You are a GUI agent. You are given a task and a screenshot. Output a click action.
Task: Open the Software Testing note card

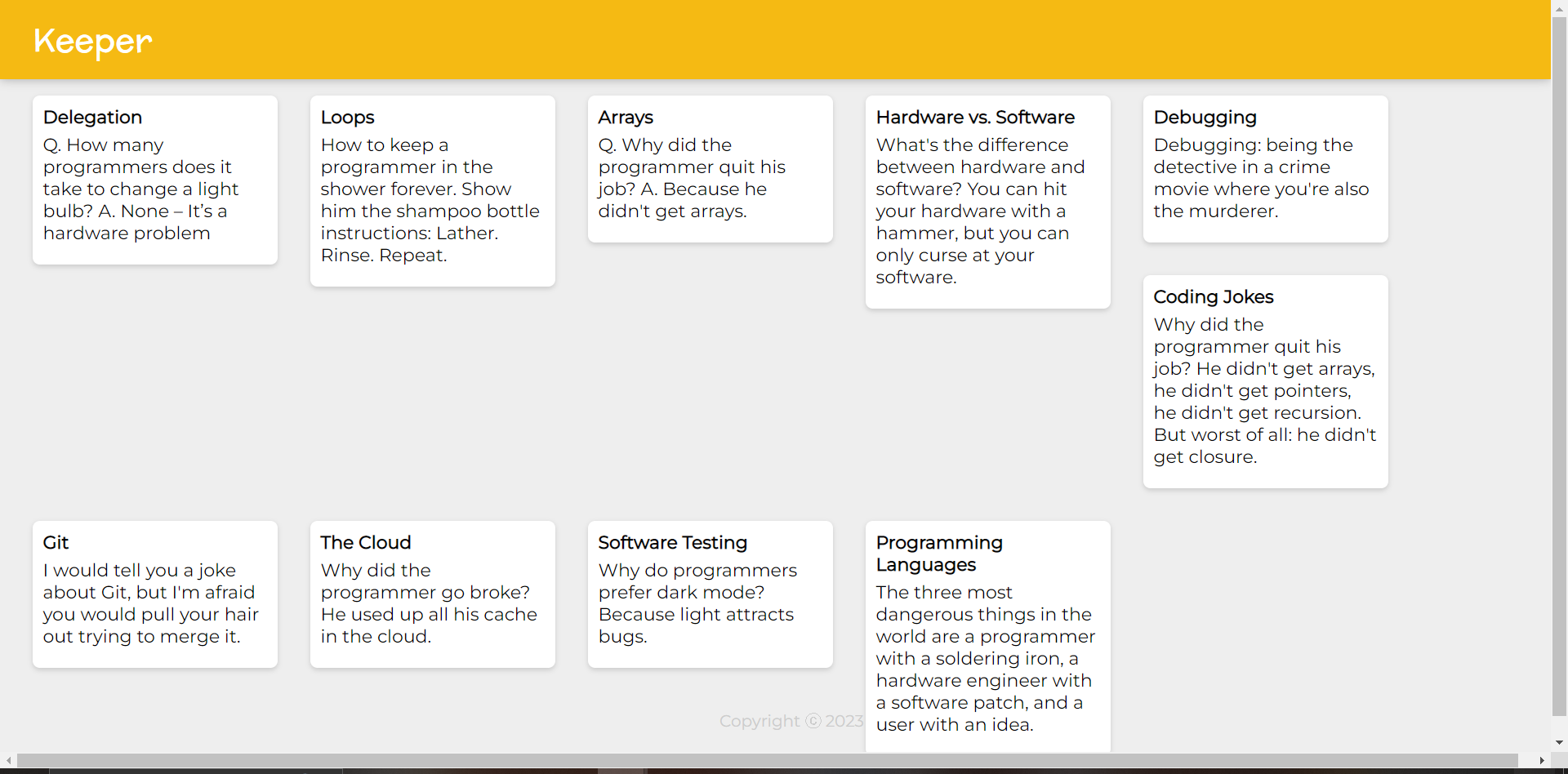pos(710,594)
